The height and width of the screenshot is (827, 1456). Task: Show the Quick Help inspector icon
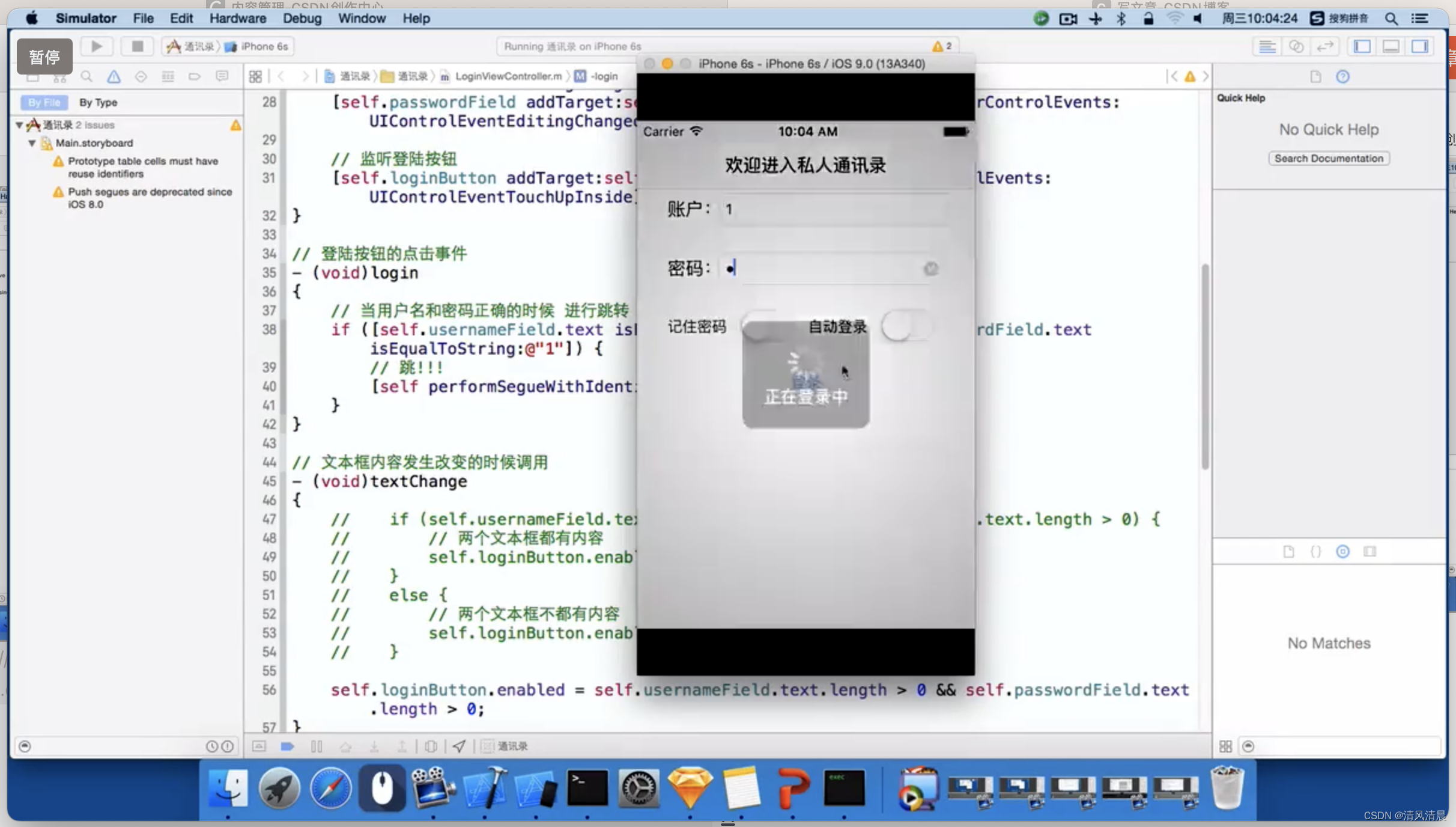coord(1342,76)
